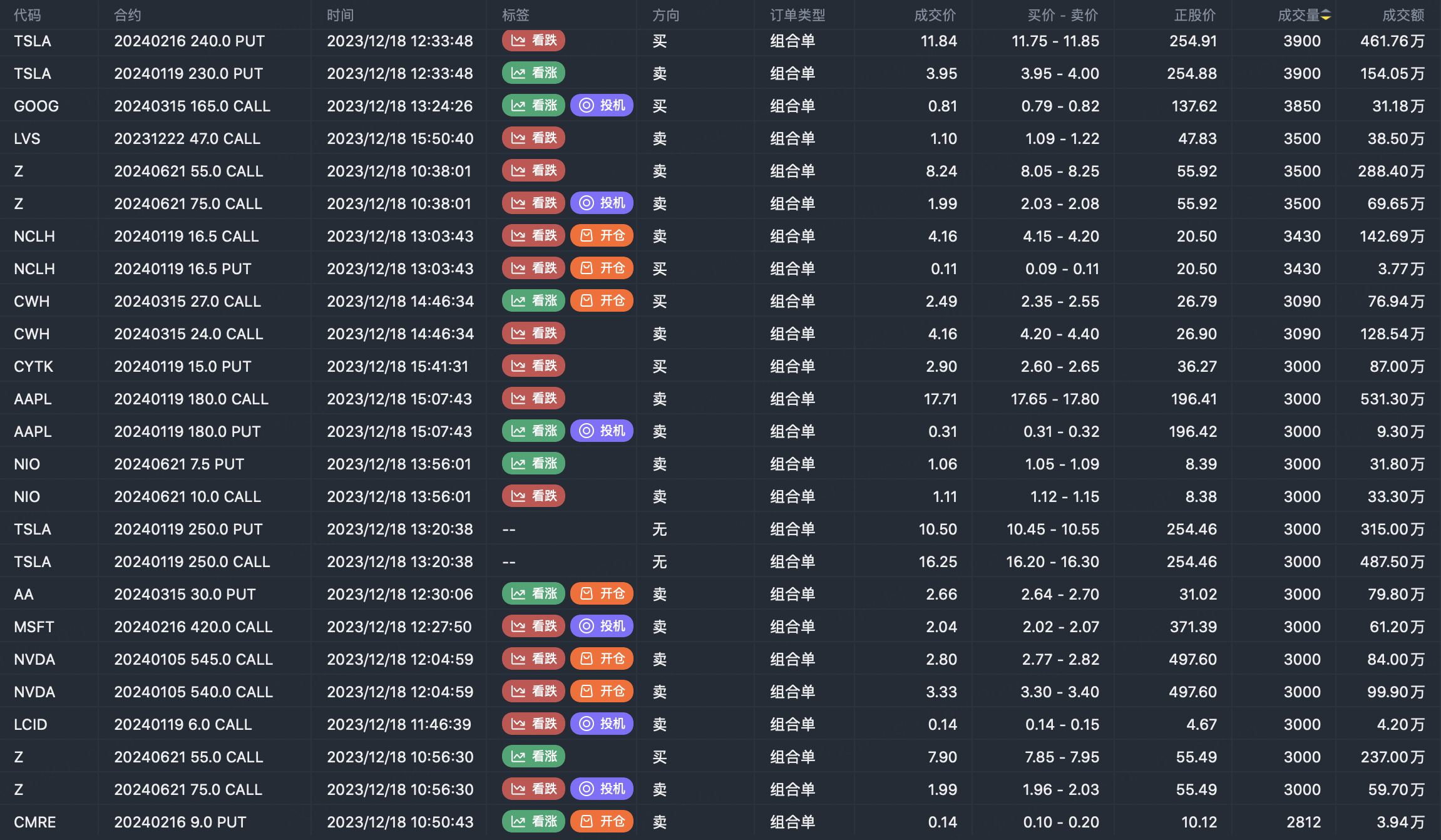
Task: Click 看涨 tag on TSLA 230.0 PUT row
Action: [533, 73]
